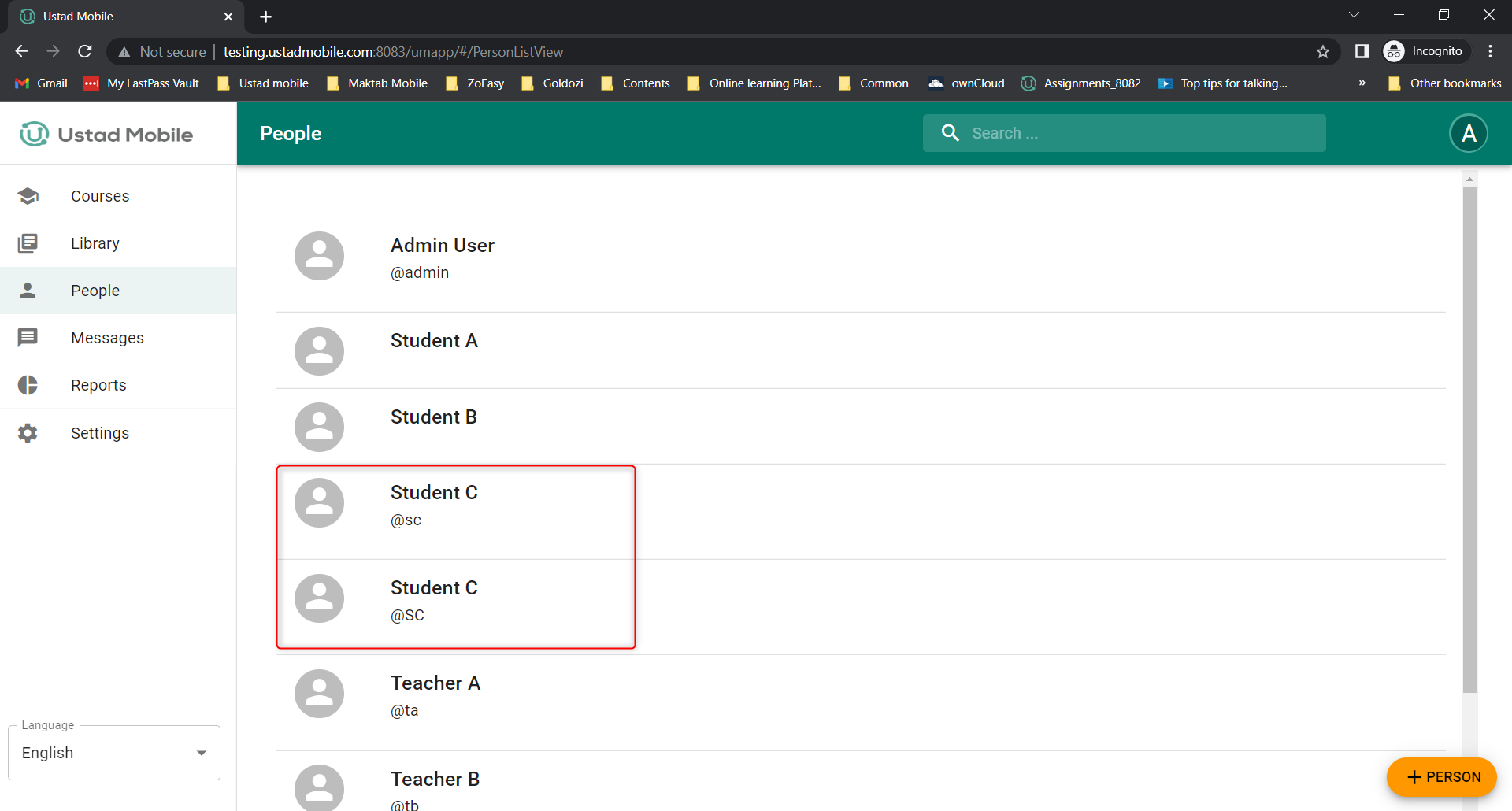This screenshot has height=811, width=1512.
Task: Open the Gmail bookmark link
Action: [40, 83]
